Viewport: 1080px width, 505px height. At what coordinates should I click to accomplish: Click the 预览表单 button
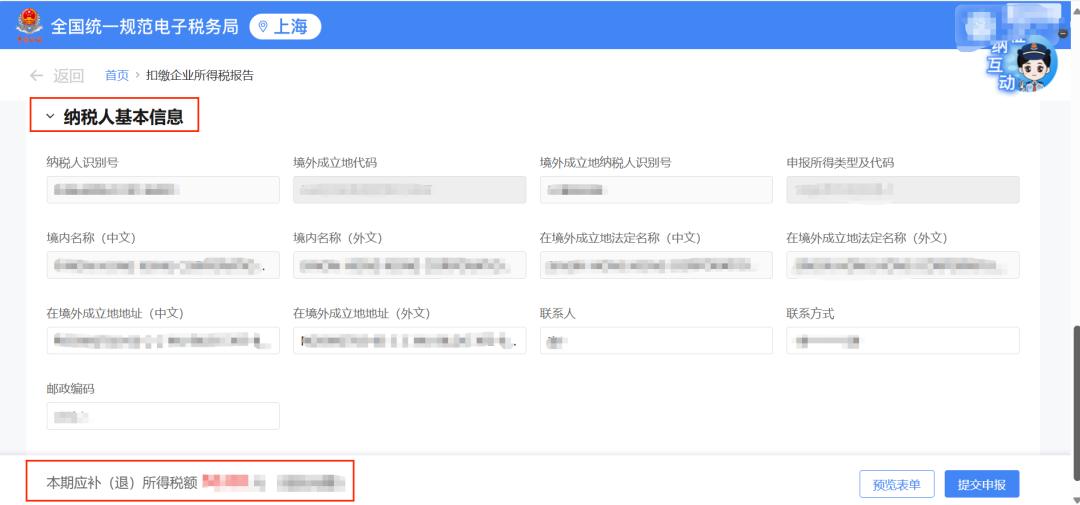pyautogui.click(x=896, y=484)
